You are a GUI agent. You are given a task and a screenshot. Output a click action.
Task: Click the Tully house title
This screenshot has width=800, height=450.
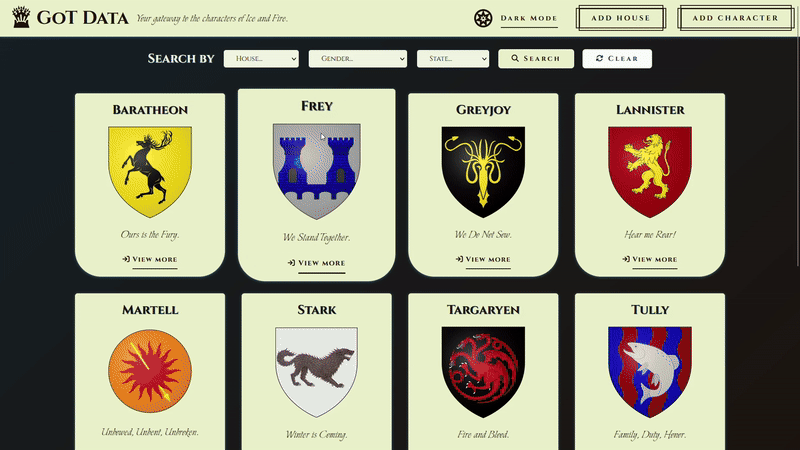[x=650, y=310]
